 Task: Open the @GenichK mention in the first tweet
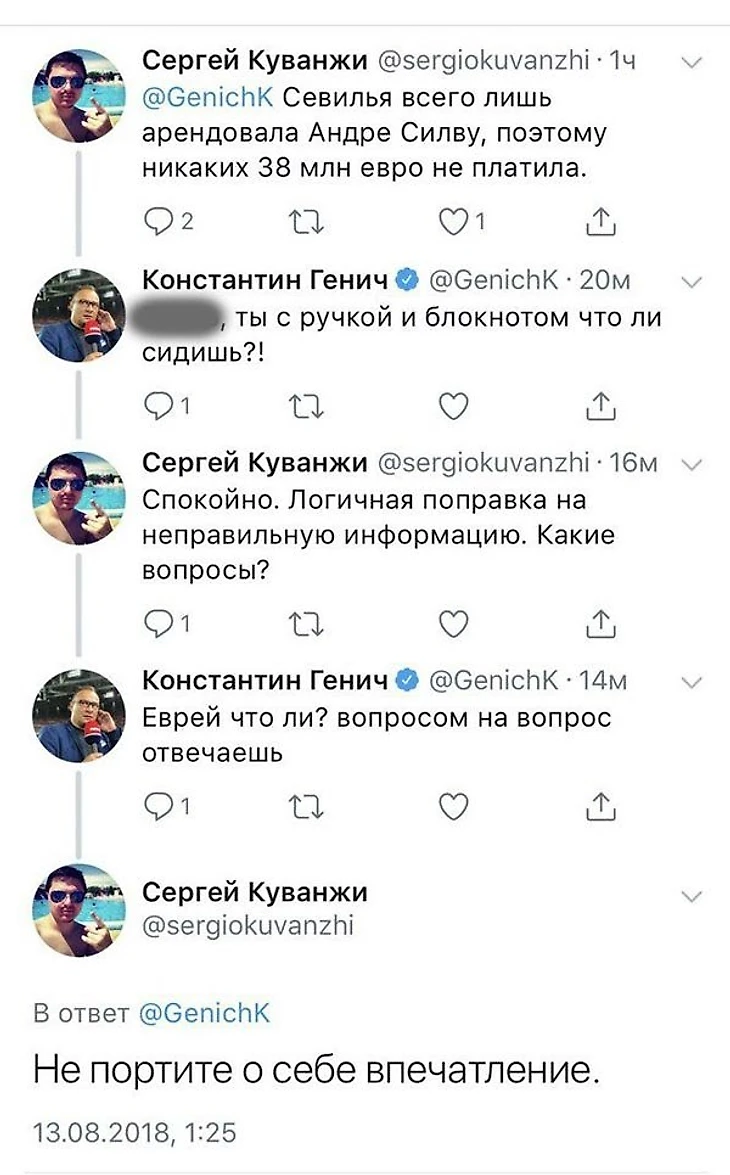208,98
